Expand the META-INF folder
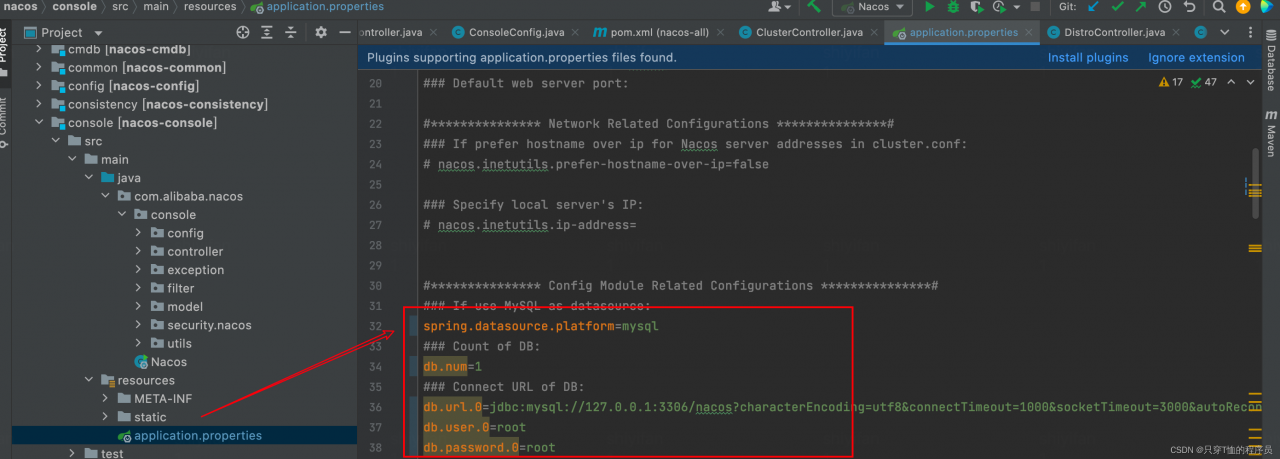Image resolution: width=1280 pixels, height=459 pixels. pos(106,399)
